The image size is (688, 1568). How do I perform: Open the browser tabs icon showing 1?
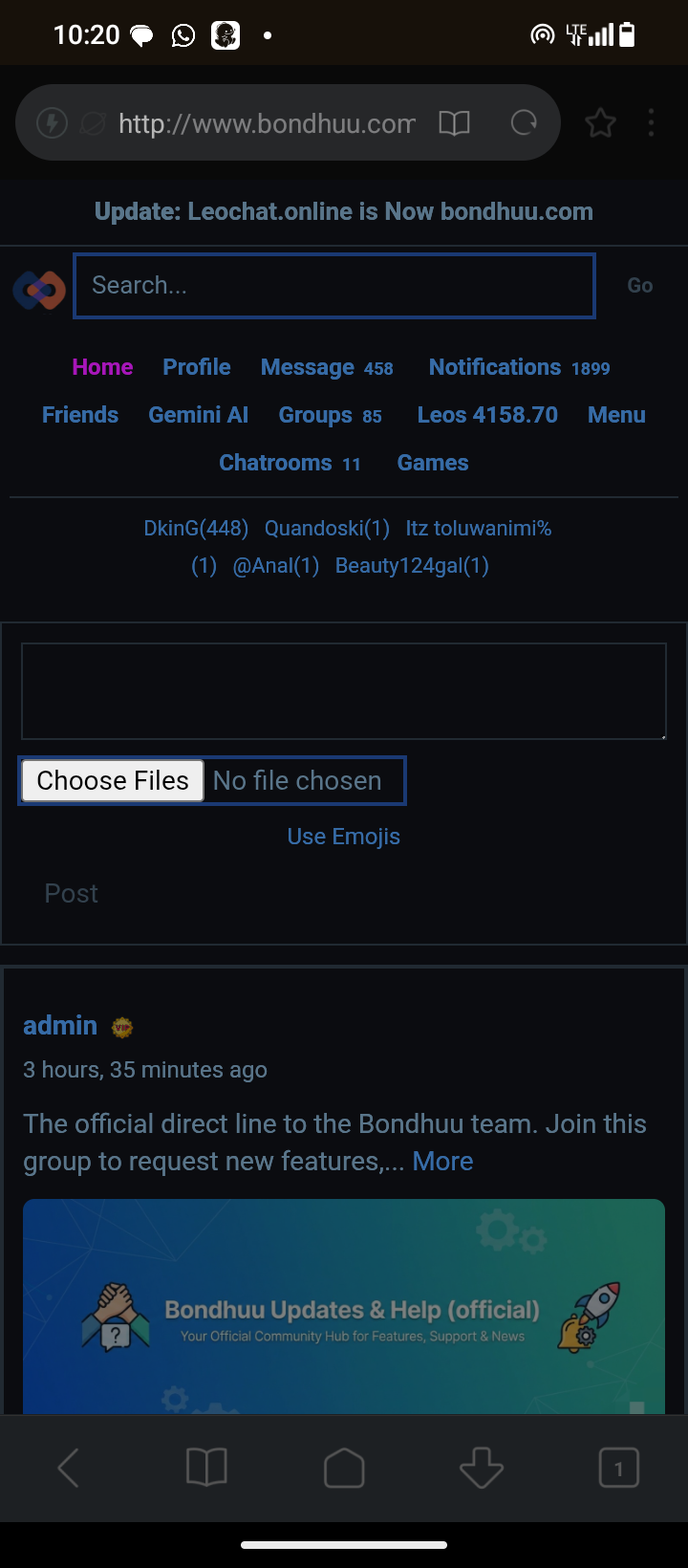point(618,1468)
